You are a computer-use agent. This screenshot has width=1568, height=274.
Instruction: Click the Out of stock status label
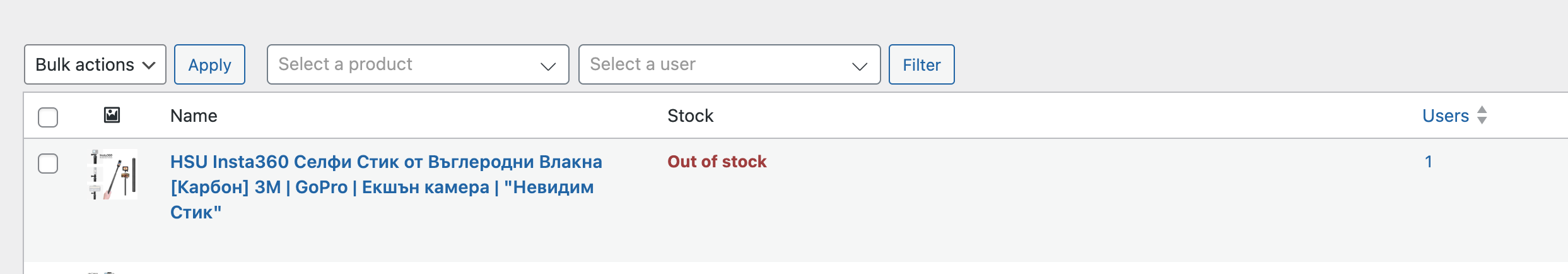717,162
